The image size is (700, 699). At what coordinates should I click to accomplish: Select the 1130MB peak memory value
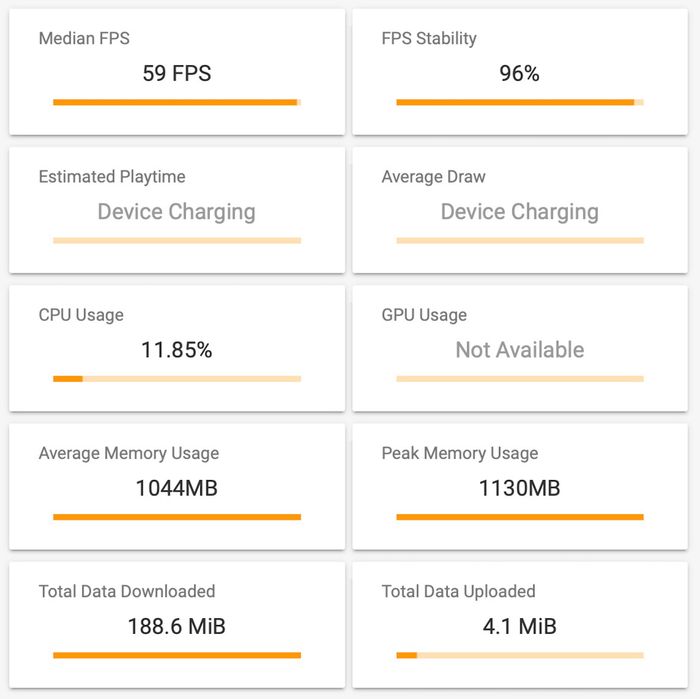click(520, 488)
